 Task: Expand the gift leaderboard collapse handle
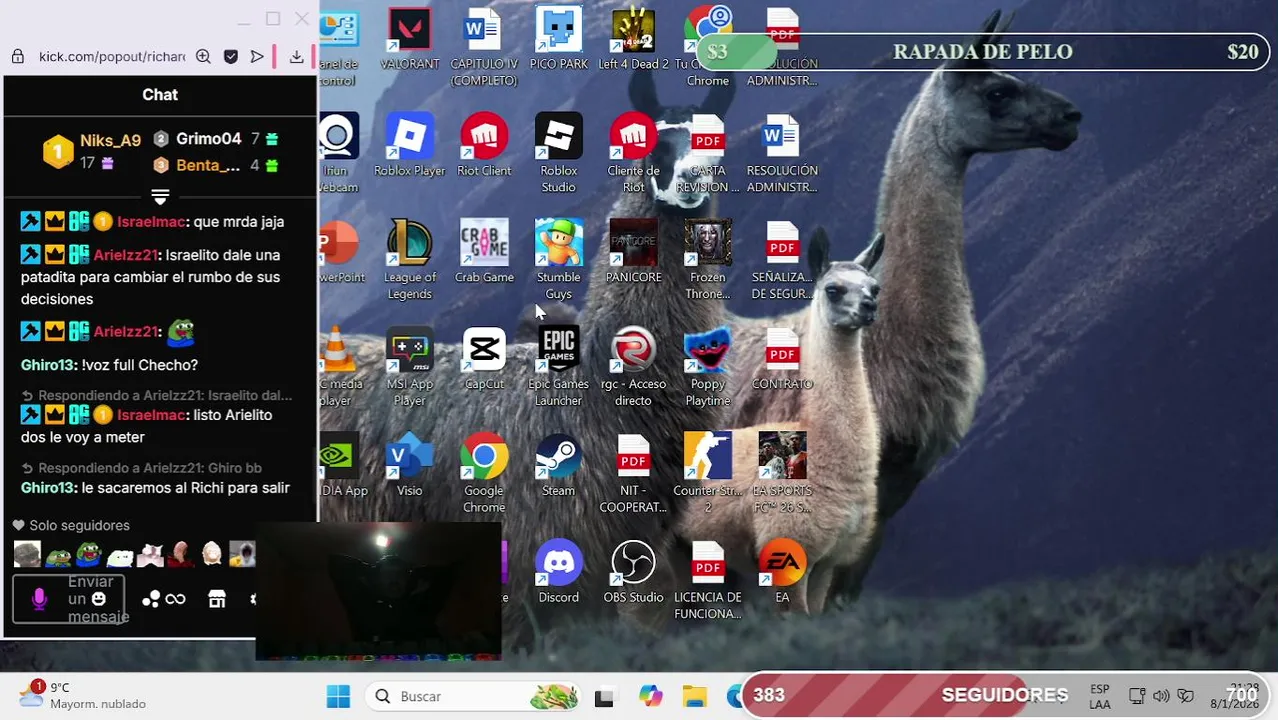pyautogui.click(x=160, y=196)
